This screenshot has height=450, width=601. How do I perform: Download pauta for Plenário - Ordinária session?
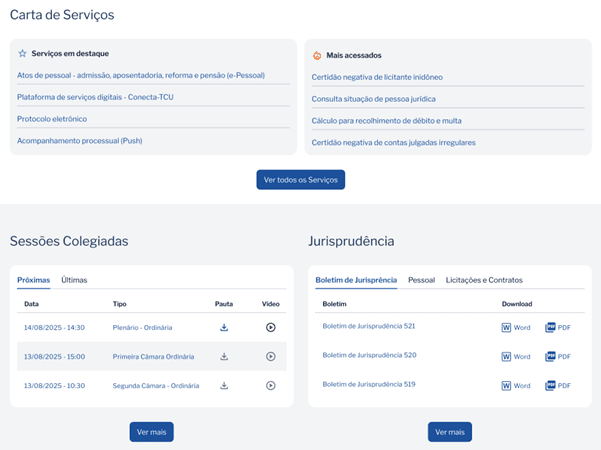coord(225,327)
